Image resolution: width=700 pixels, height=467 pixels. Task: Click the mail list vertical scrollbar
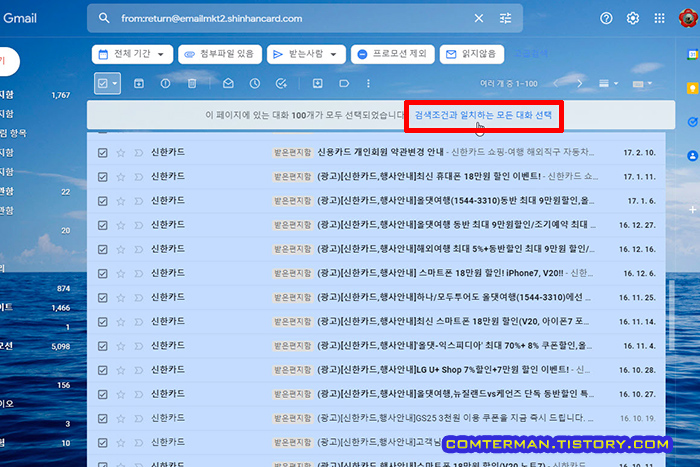pos(671,315)
